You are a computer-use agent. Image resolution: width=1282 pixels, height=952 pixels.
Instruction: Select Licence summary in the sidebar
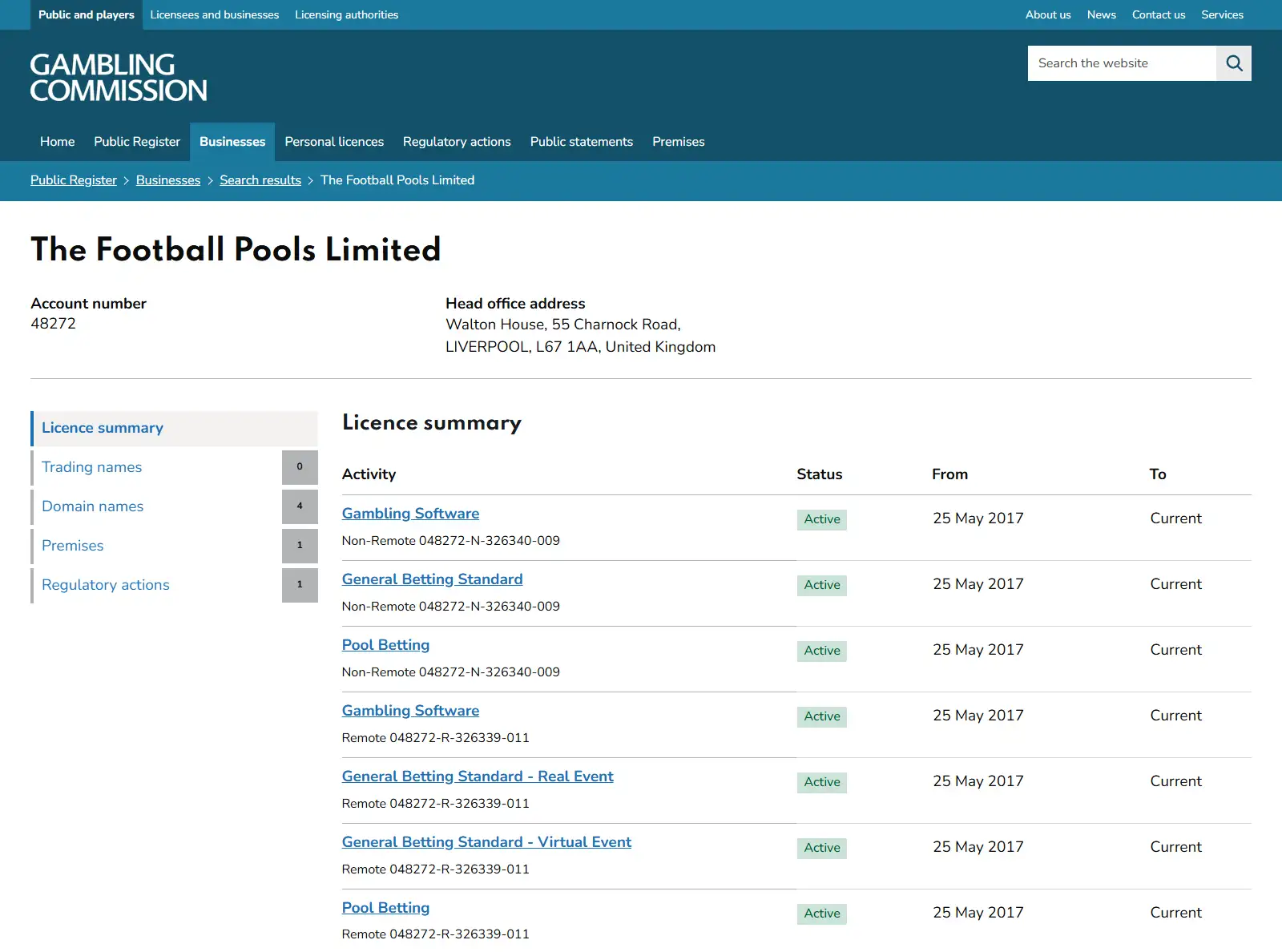pos(175,429)
